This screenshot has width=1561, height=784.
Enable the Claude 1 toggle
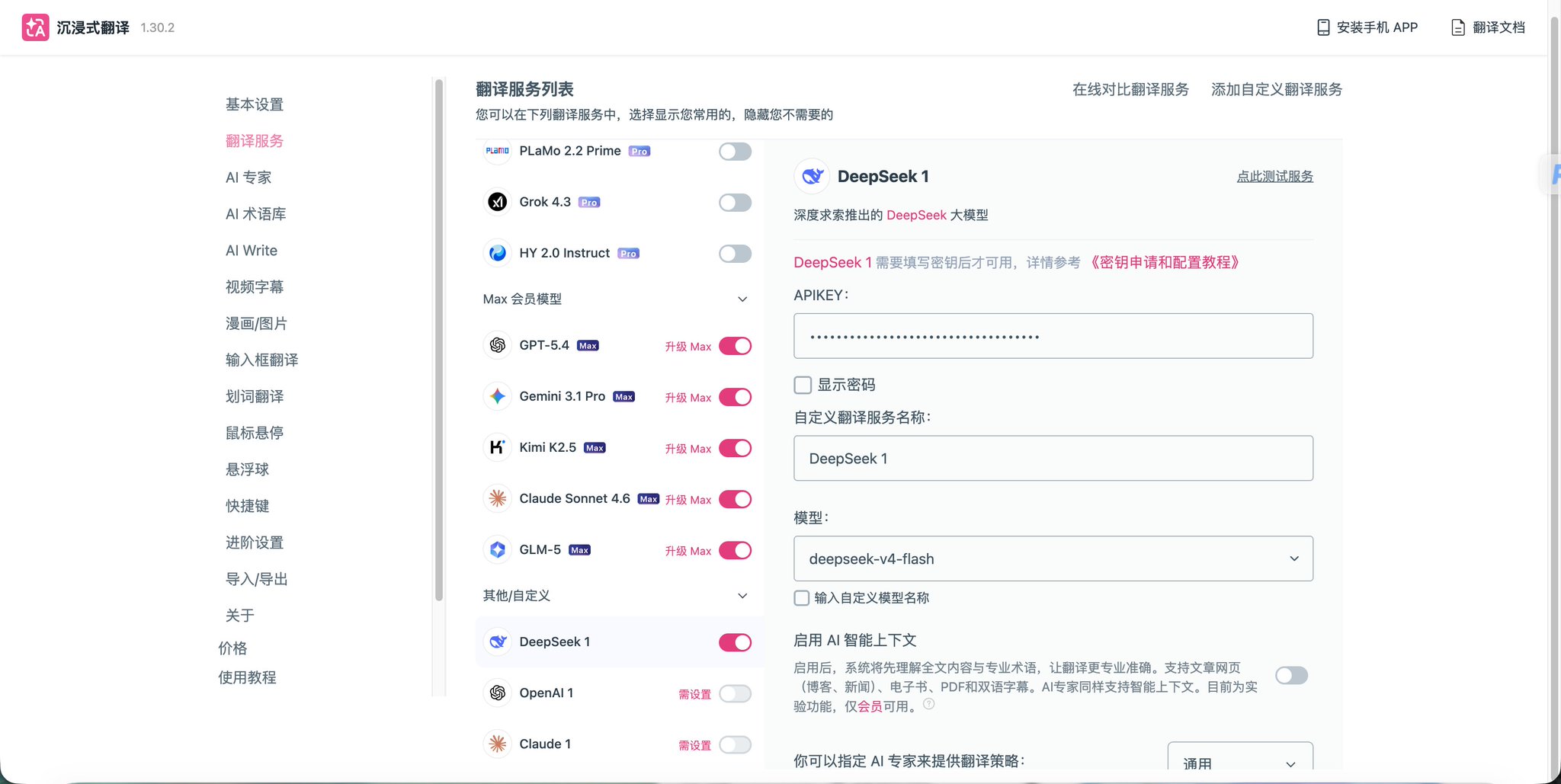point(735,744)
